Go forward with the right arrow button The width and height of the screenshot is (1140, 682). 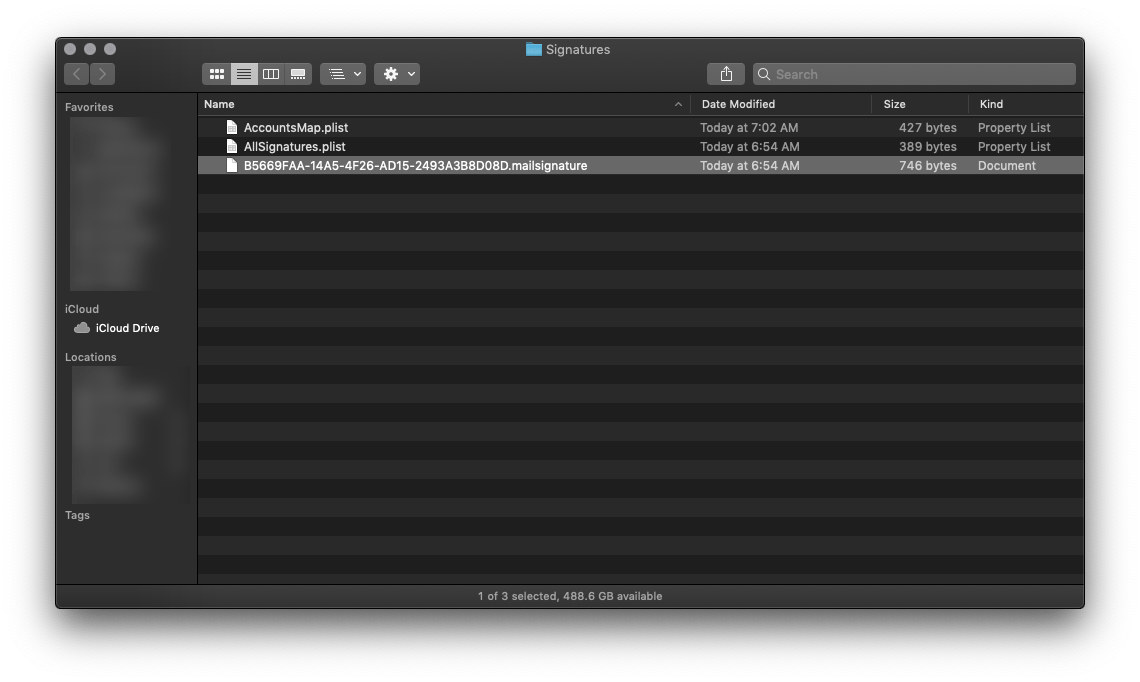pyautogui.click(x=102, y=74)
